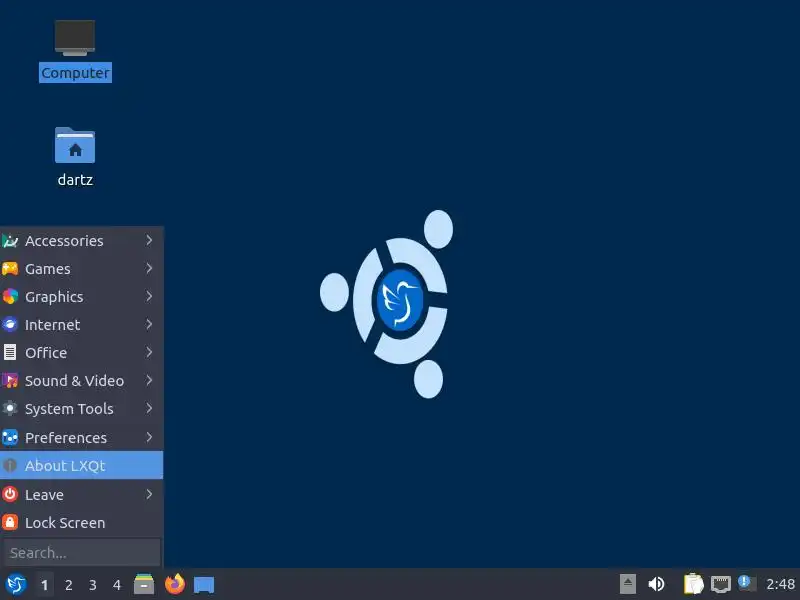Open the clipboard manager tray icon

tap(693, 584)
